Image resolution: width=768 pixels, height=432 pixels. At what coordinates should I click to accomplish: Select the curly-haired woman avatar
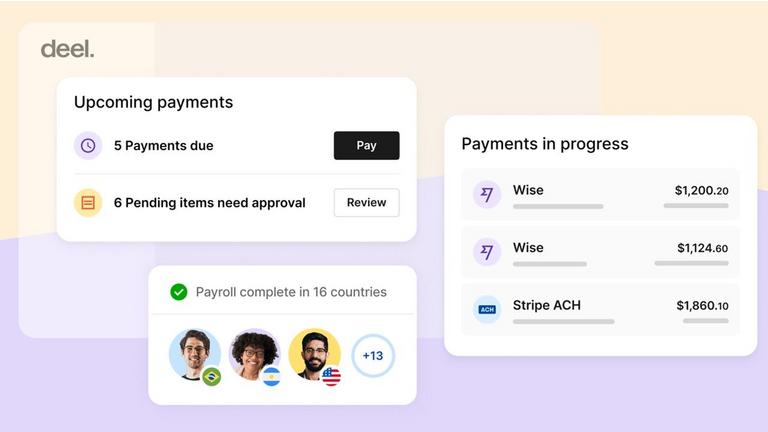[x=254, y=353]
